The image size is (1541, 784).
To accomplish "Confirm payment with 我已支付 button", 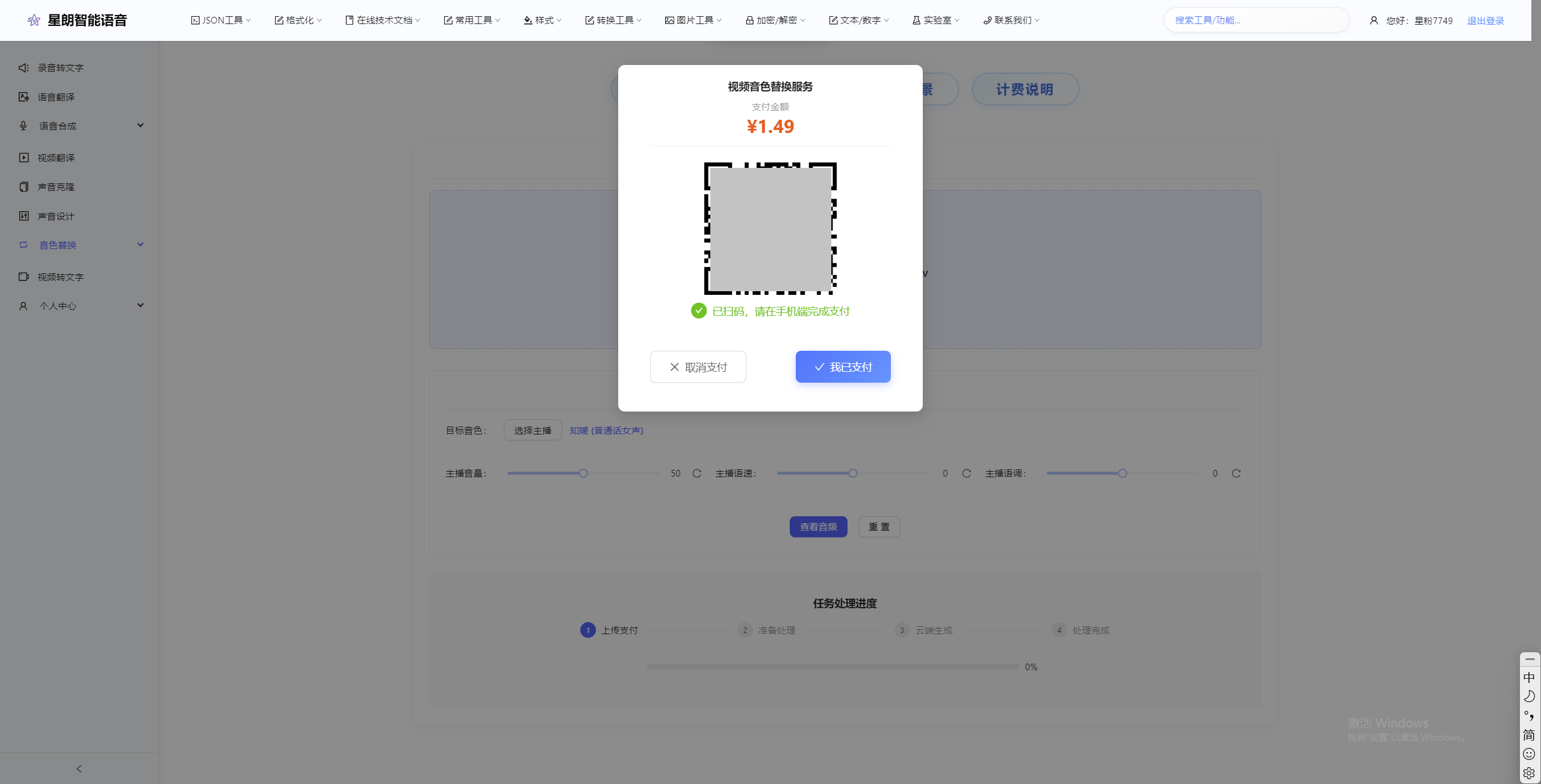I will point(843,367).
